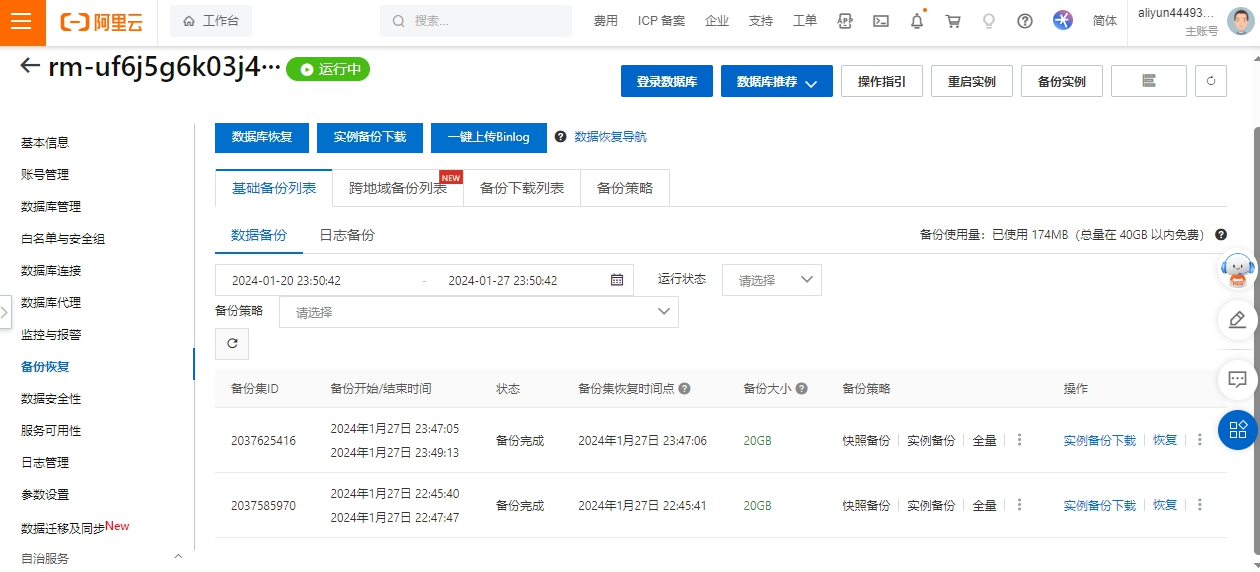
Task: Go back using the left arrow
Action: tap(30, 66)
